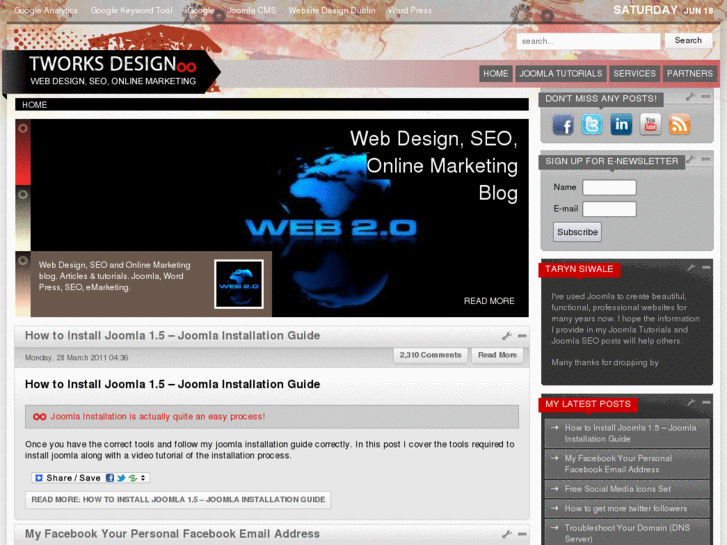Collapse the Taryn Siwale module
Image resolution: width=727 pixels, height=545 pixels.
(706, 268)
